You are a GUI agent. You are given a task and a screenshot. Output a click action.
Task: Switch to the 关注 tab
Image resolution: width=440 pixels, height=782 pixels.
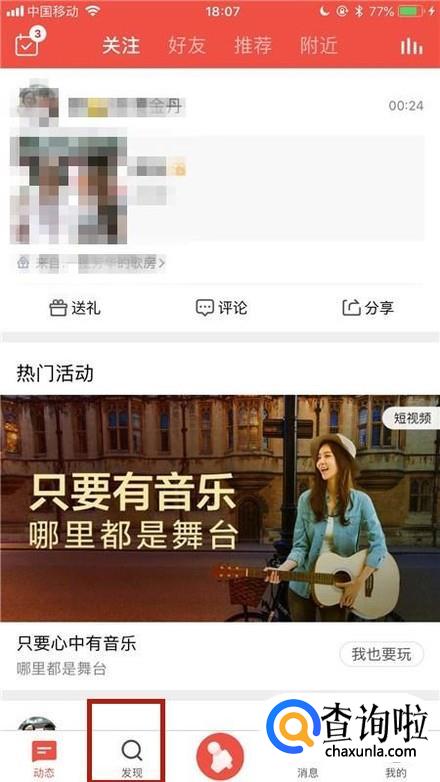click(x=121, y=46)
